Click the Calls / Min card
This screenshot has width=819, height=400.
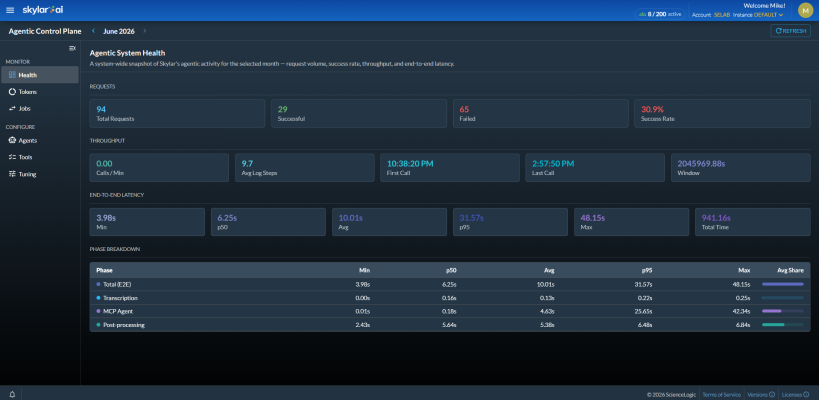[159, 168]
